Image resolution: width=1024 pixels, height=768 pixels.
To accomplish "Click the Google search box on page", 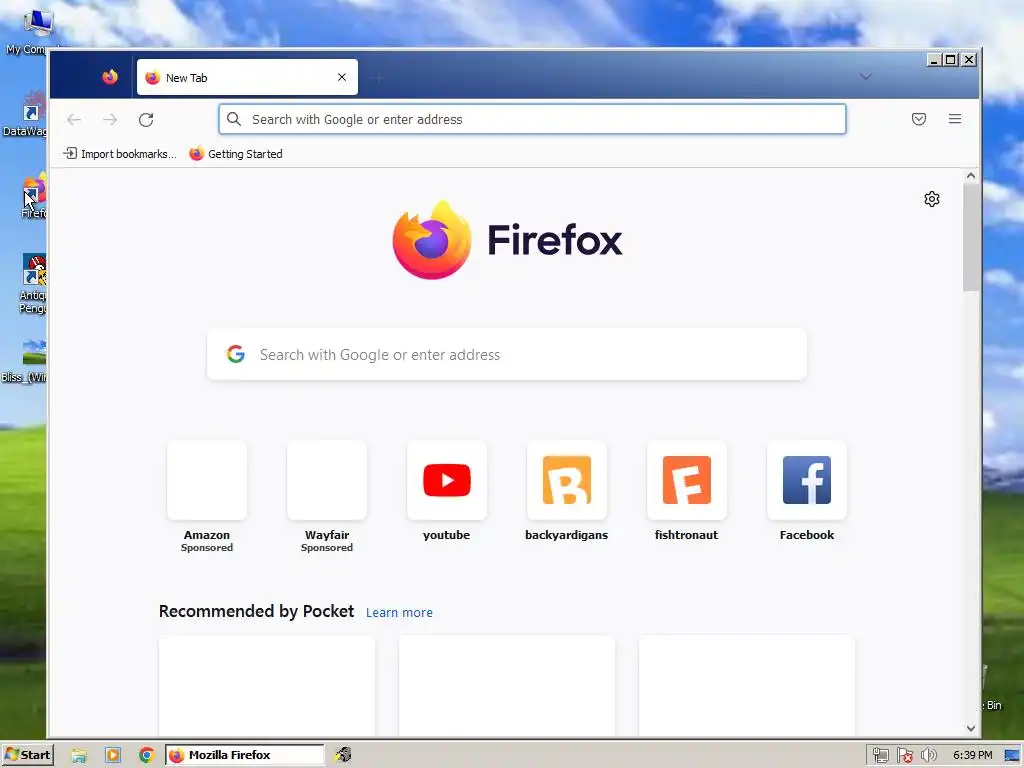I will tap(507, 355).
